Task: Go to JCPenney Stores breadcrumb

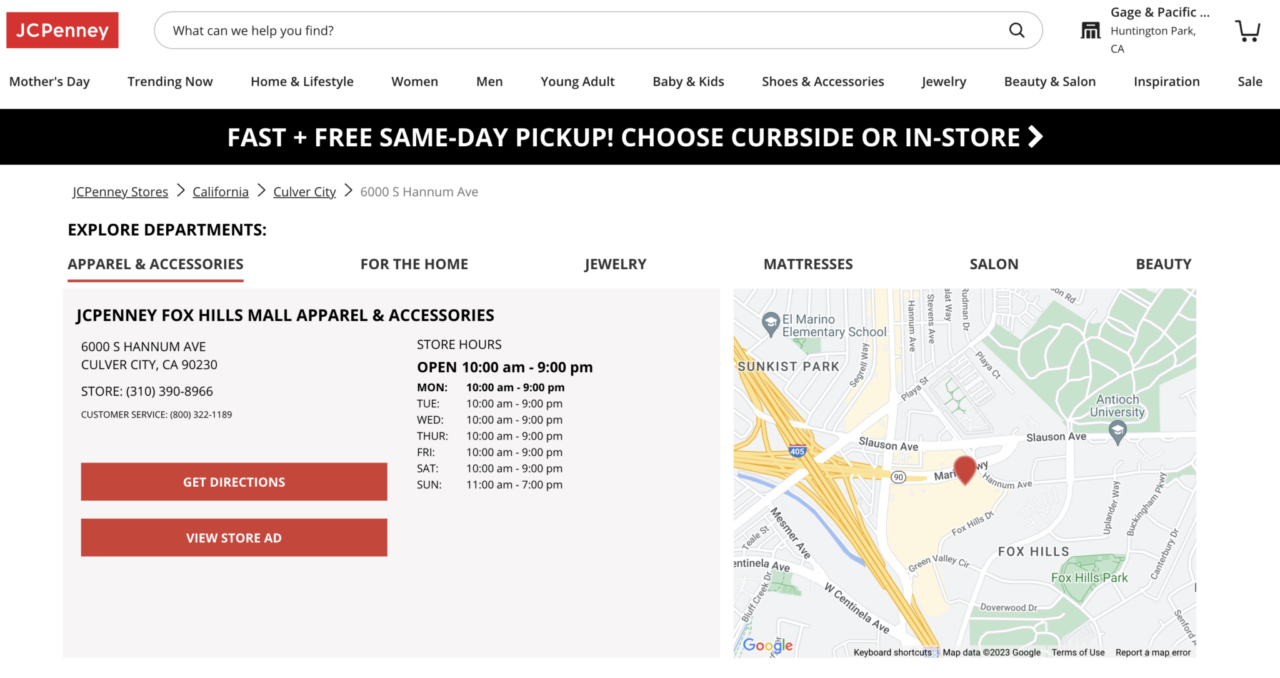Action: click(x=120, y=192)
